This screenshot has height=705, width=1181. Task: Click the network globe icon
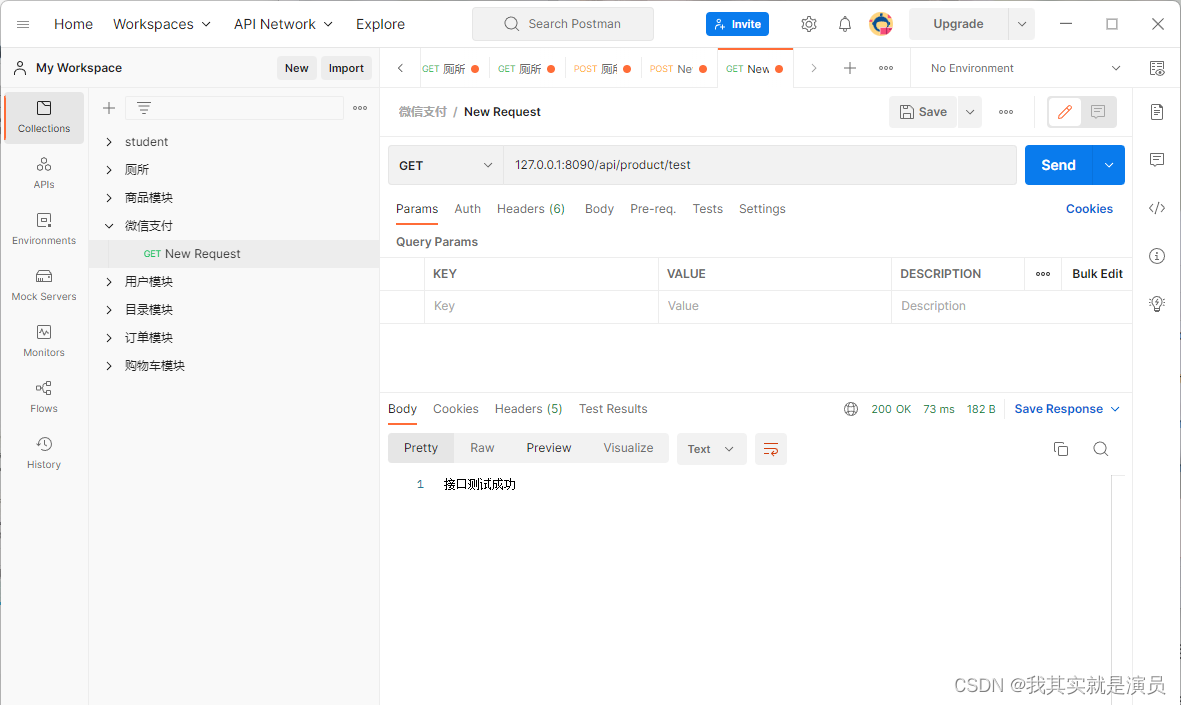[x=850, y=409]
